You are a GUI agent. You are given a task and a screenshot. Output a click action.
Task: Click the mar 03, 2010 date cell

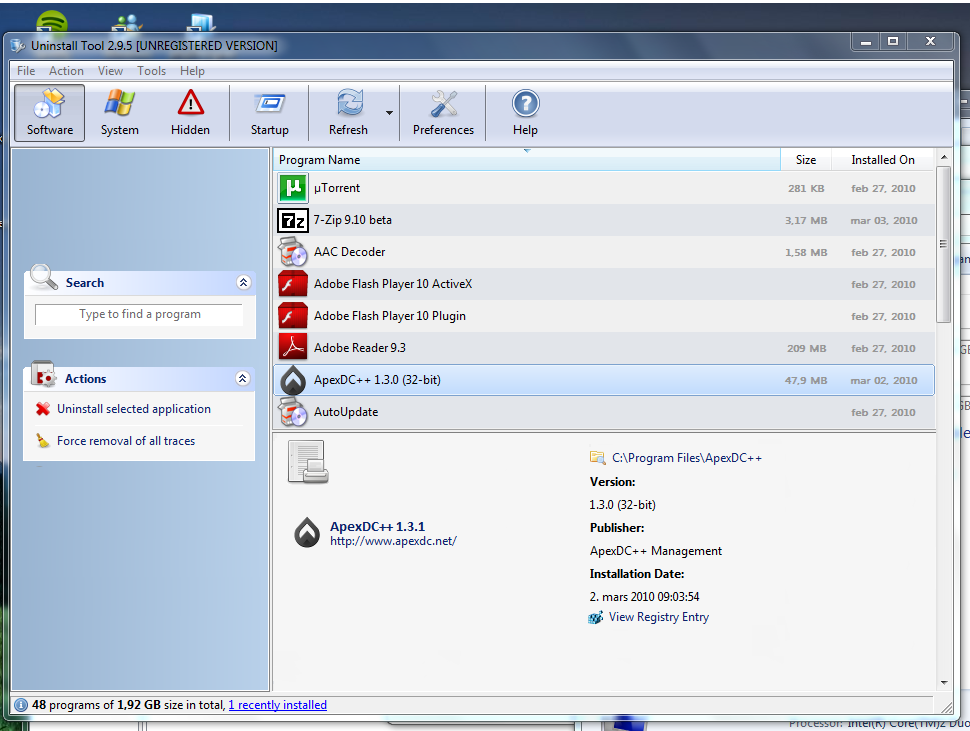click(x=884, y=220)
